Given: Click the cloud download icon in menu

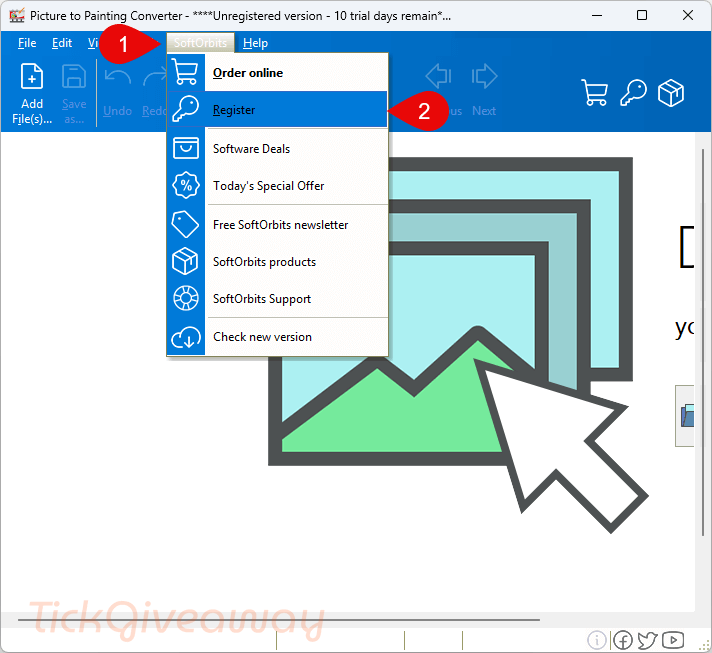Looking at the screenshot, I should coord(186,337).
